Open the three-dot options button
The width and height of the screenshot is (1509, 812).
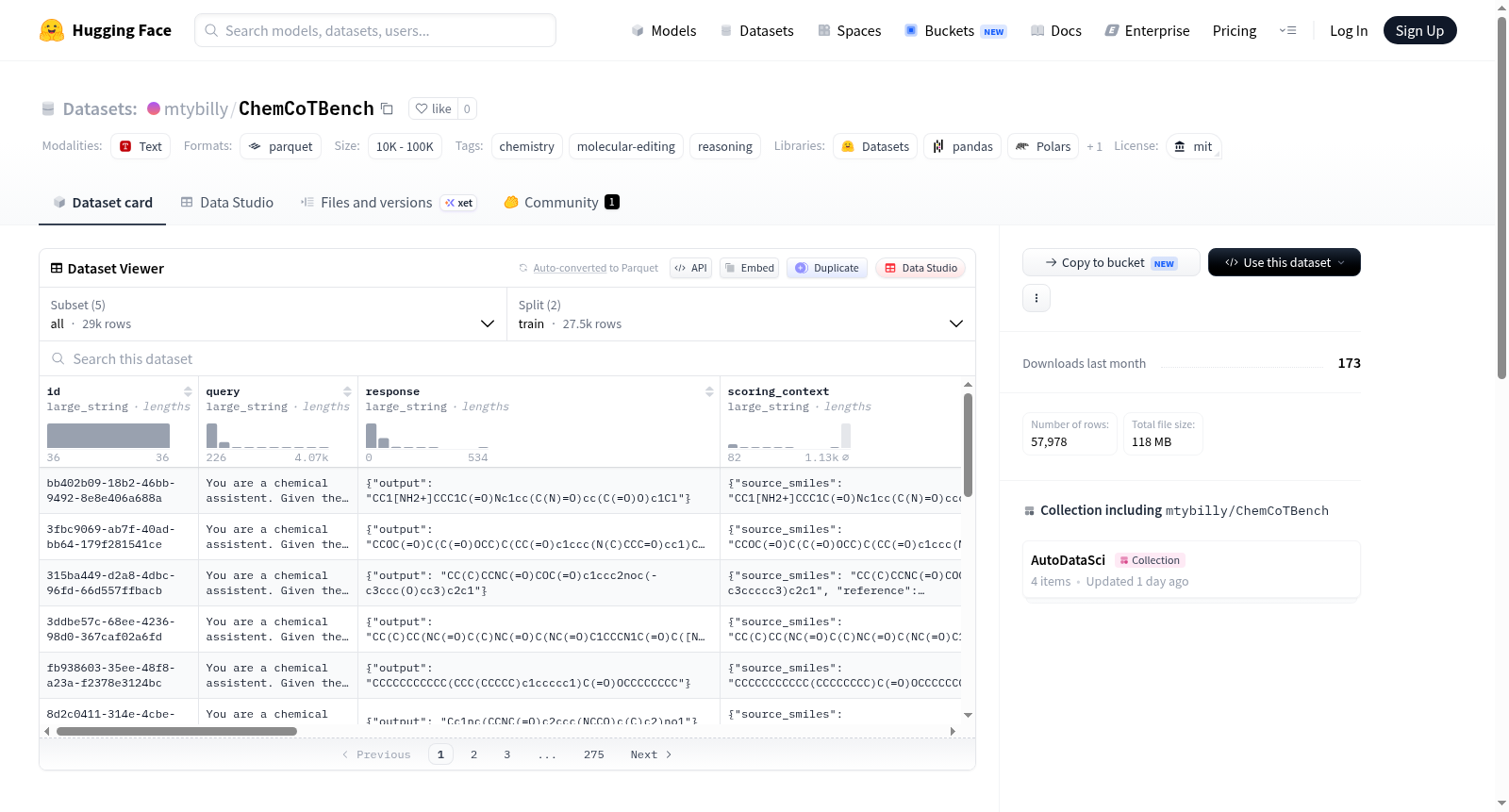(1036, 298)
